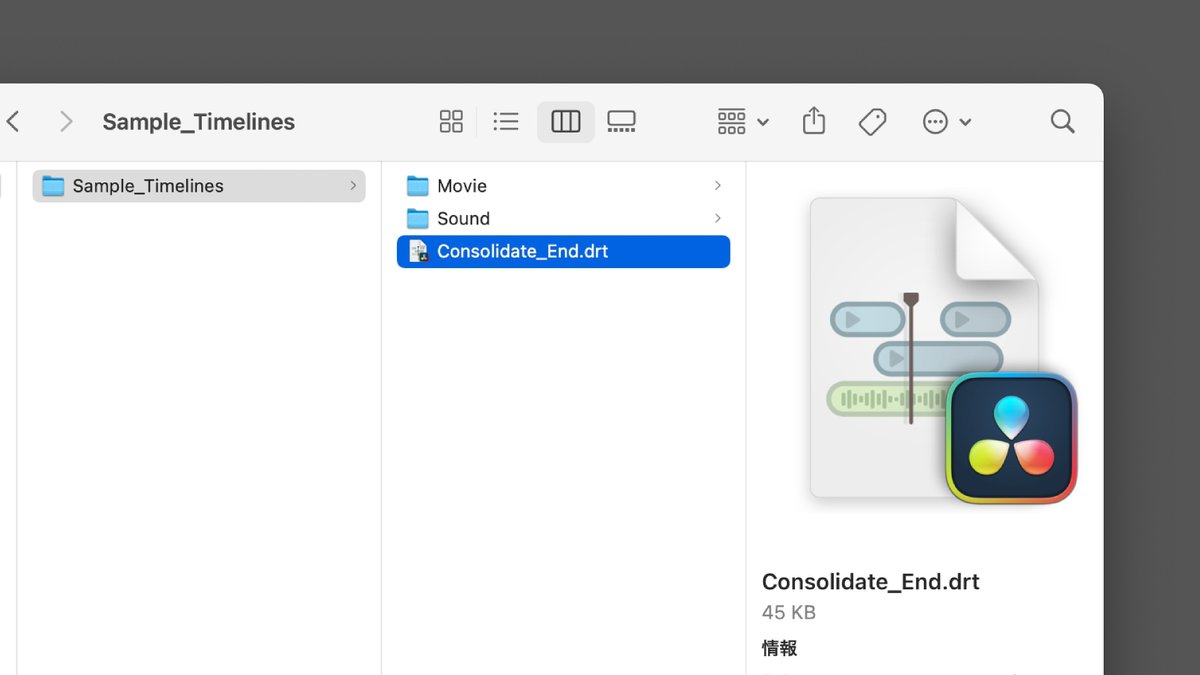Go forward with the right chevron button
Viewport: 1200px width, 675px height.
[x=66, y=122]
